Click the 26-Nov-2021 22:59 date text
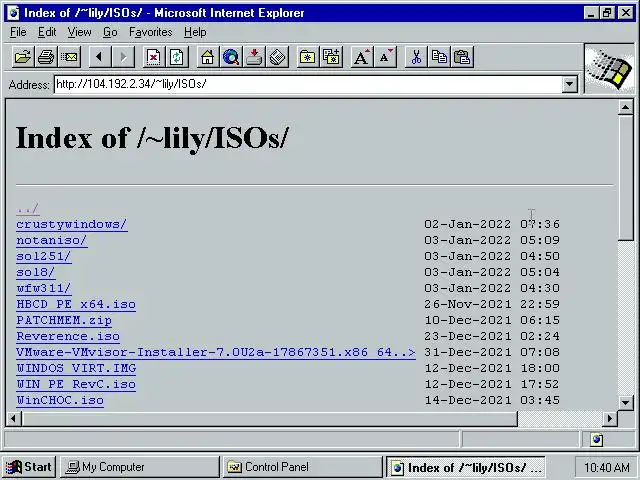Image resolution: width=640 pixels, height=480 pixels. [492, 304]
